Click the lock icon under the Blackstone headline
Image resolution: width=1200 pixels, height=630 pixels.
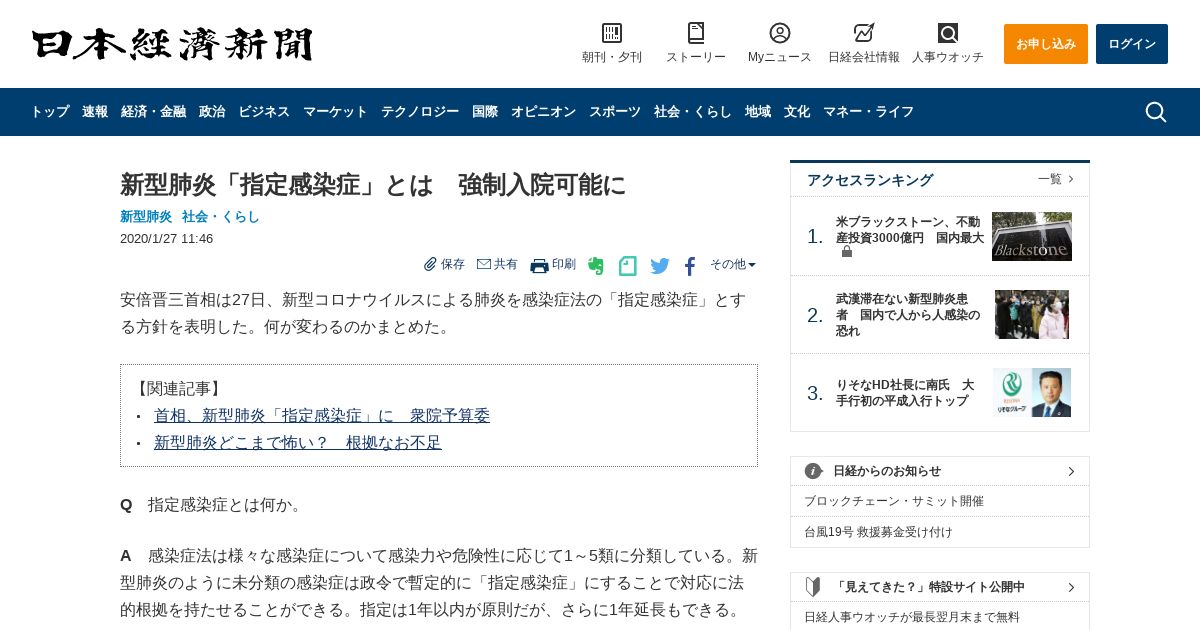click(847, 252)
